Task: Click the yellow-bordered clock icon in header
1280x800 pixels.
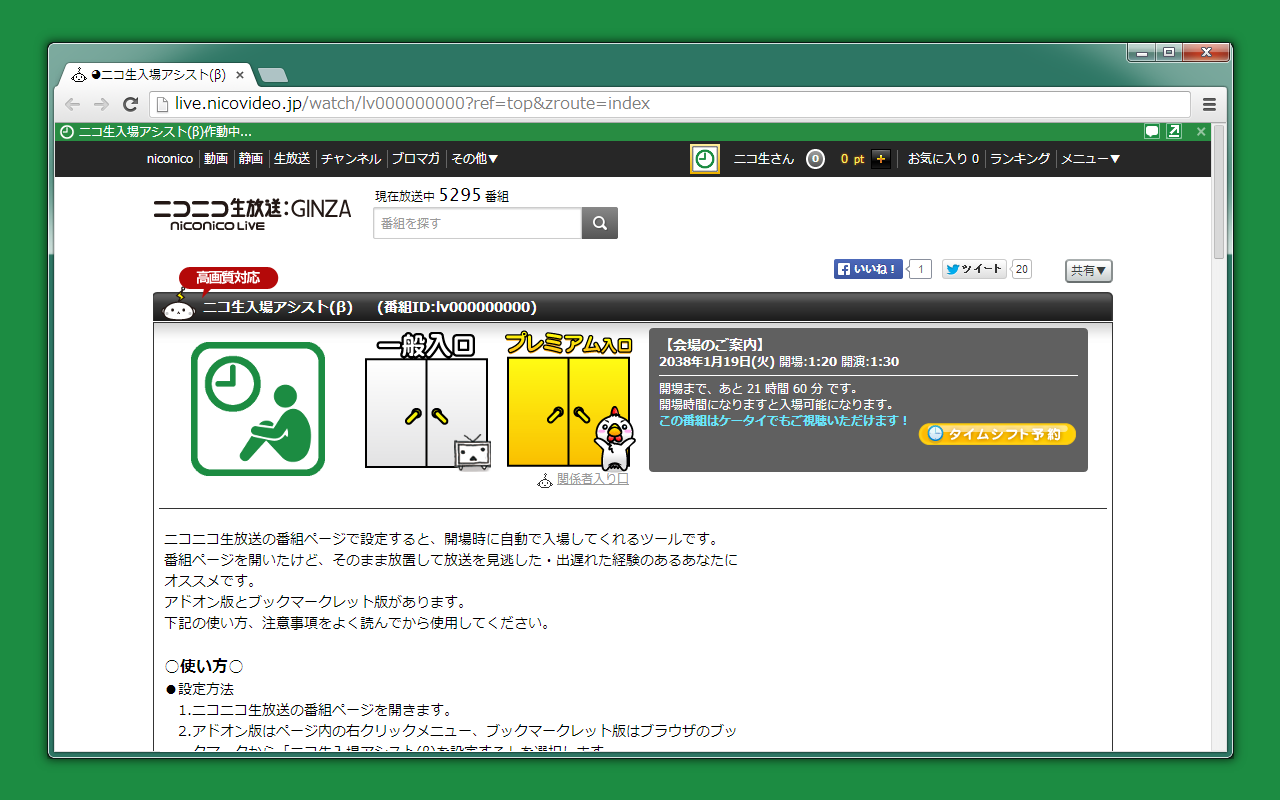Action: pos(705,159)
